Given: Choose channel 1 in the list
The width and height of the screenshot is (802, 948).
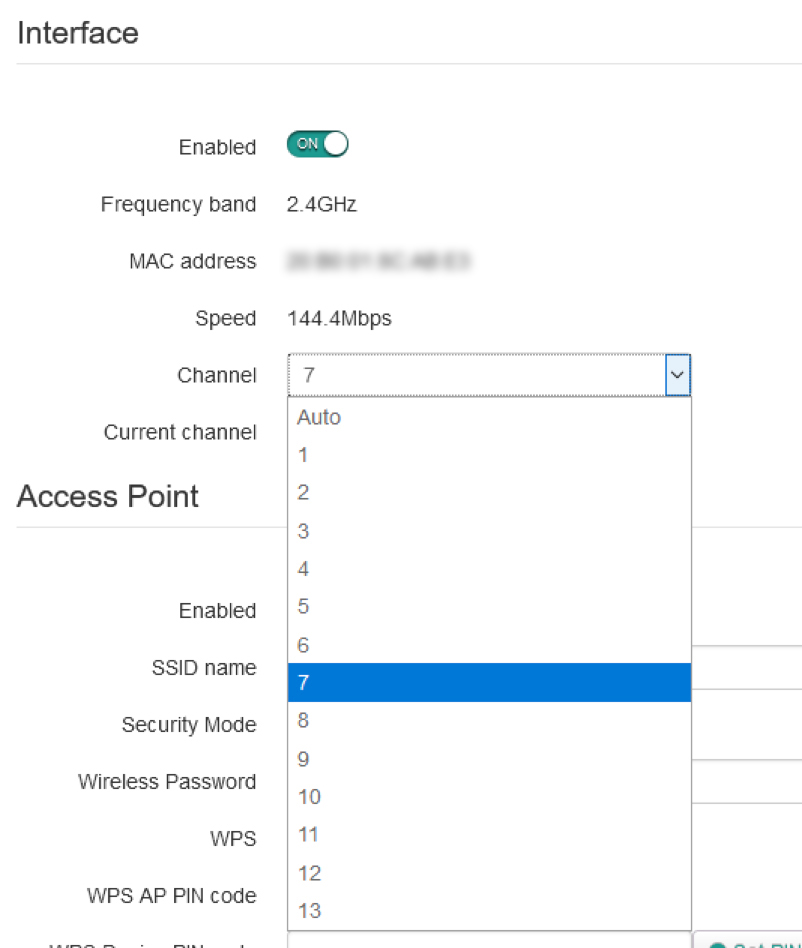Looking at the screenshot, I should tap(489, 455).
